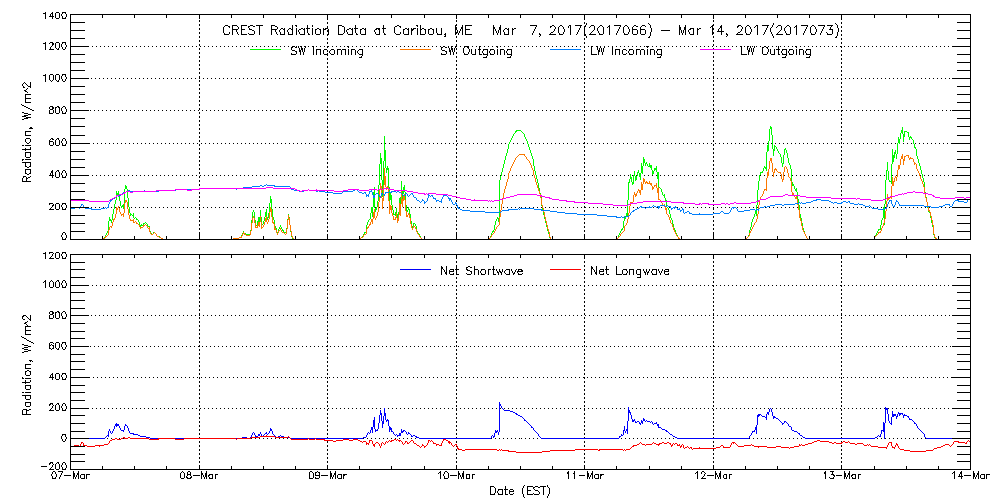Click the 1400 tick on the upper y-axis
This screenshot has width=1000, height=500.
point(52,18)
